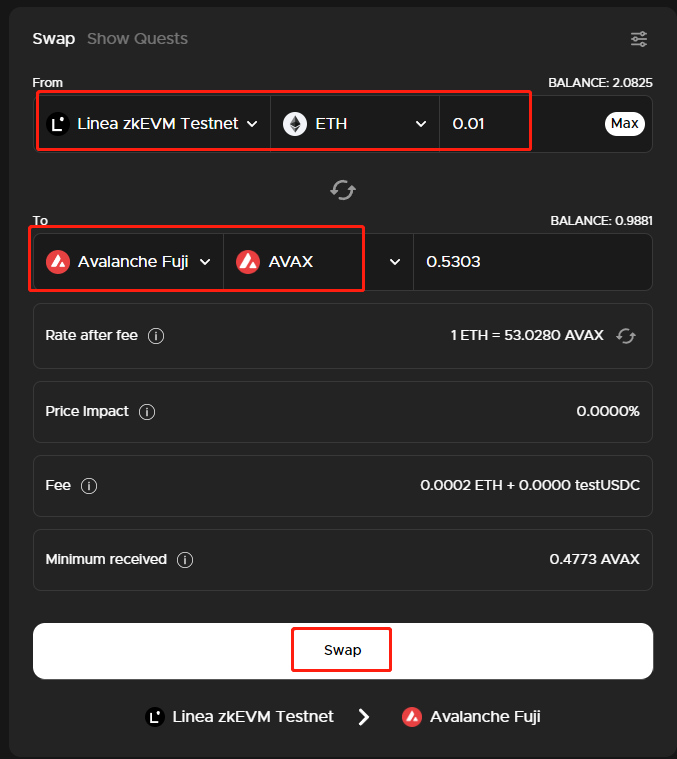This screenshot has height=759, width=677.
Task: Expand the Linea zkEVM Testnet network dropdown
Action: (x=252, y=124)
